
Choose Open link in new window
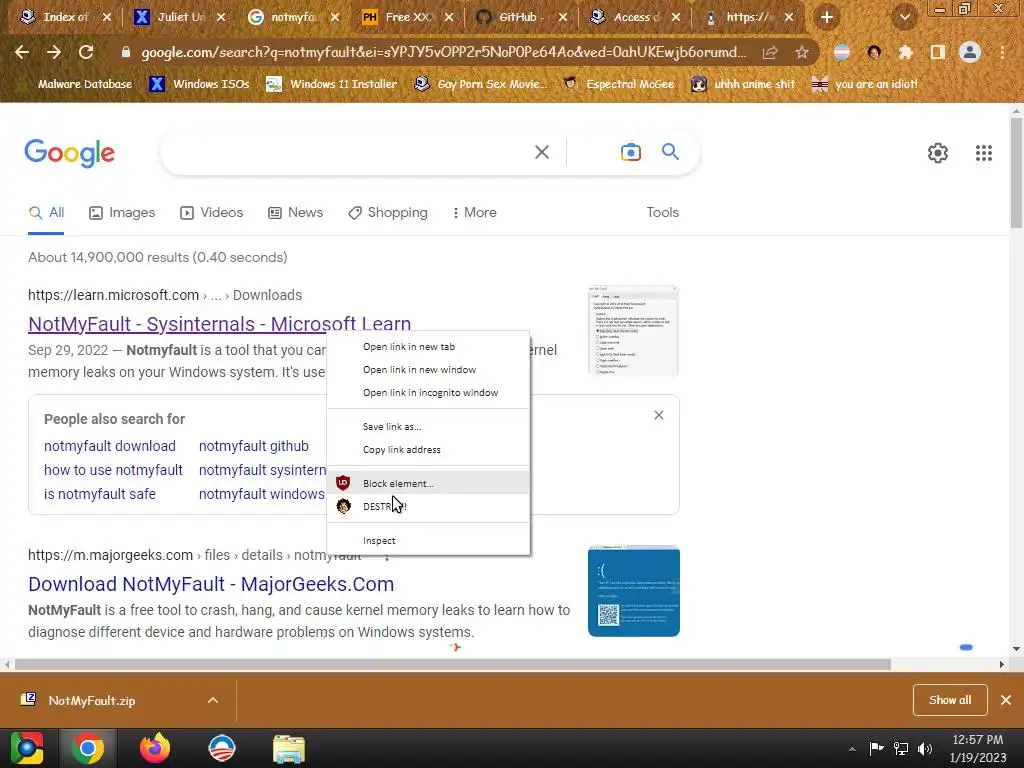coord(428,370)
